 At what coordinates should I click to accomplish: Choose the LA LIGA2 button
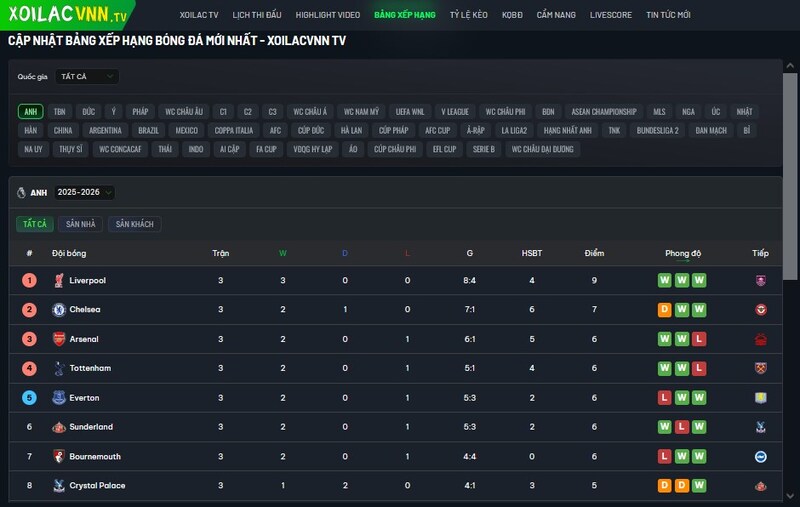514,131
